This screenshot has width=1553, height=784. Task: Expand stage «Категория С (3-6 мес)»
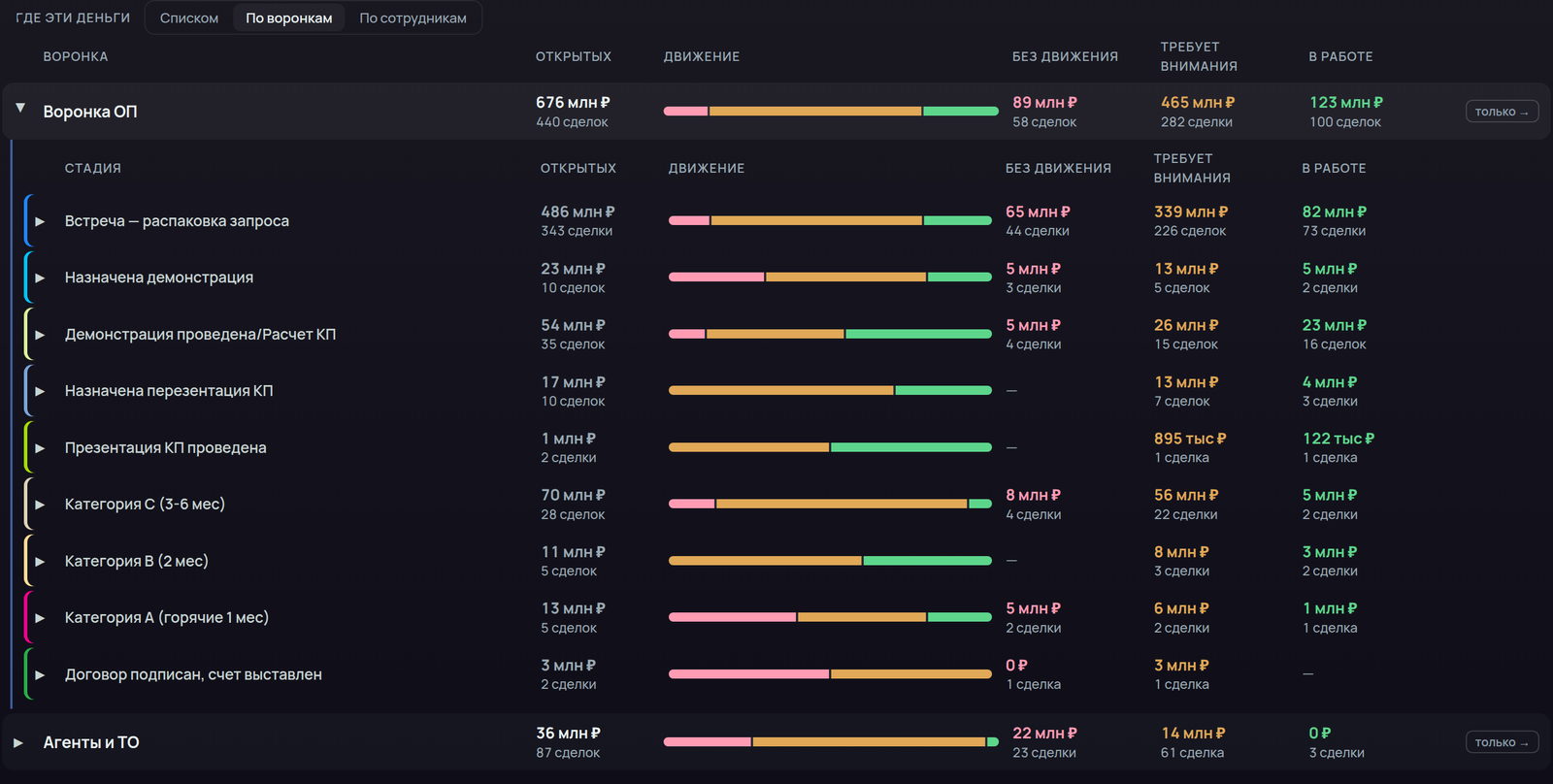(40, 505)
